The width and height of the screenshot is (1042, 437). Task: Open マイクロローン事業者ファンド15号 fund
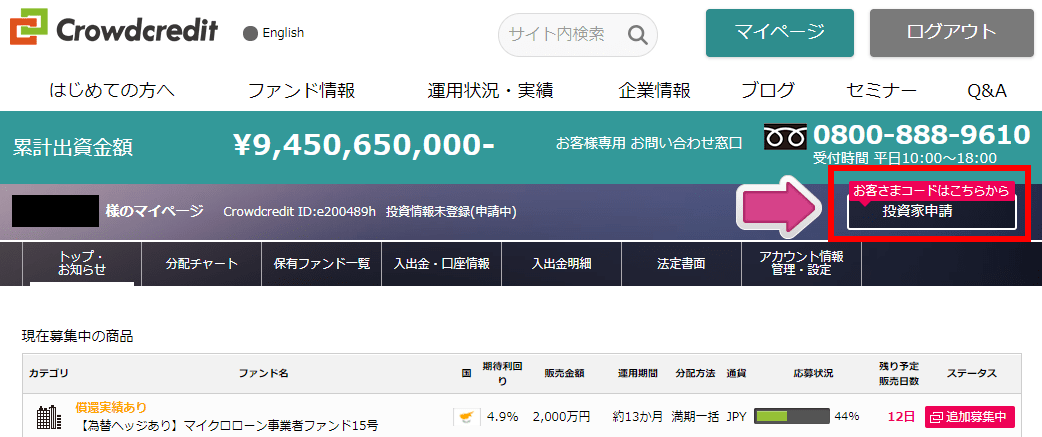(x=227, y=424)
